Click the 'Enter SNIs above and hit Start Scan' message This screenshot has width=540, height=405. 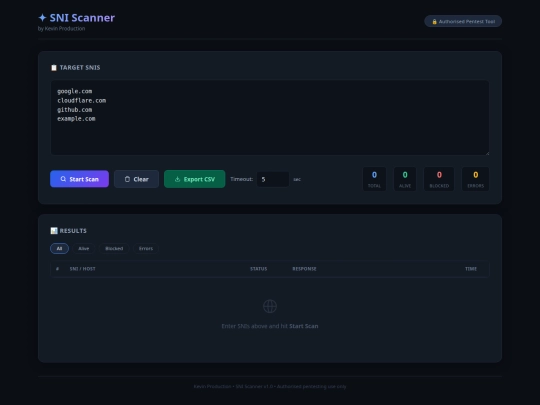[x=270, y=326]
